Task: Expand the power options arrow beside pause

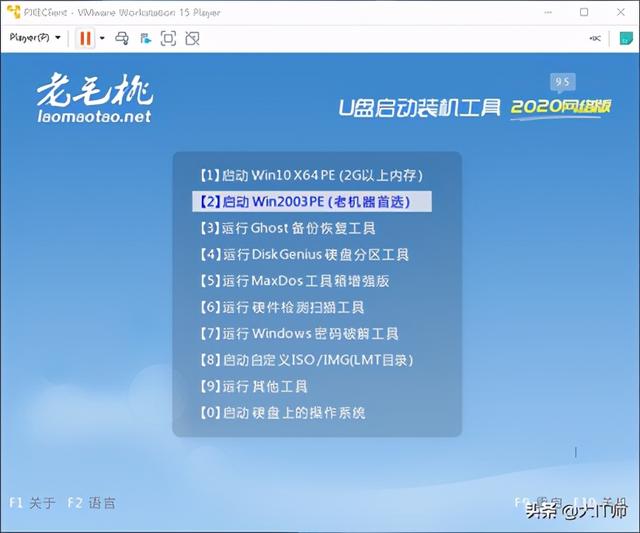Action: (102, 38)
